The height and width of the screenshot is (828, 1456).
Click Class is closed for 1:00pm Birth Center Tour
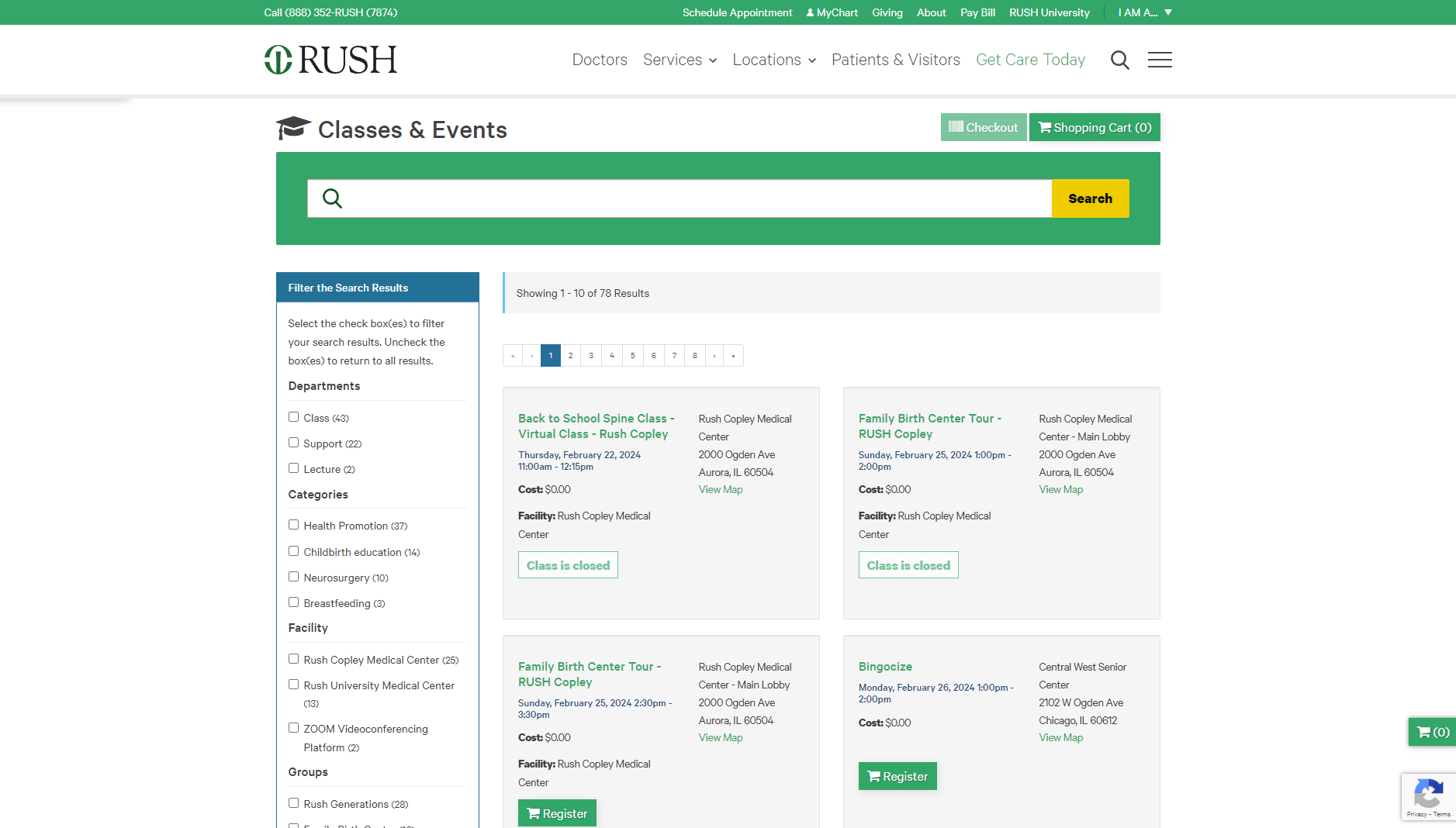tap(908, 565)
